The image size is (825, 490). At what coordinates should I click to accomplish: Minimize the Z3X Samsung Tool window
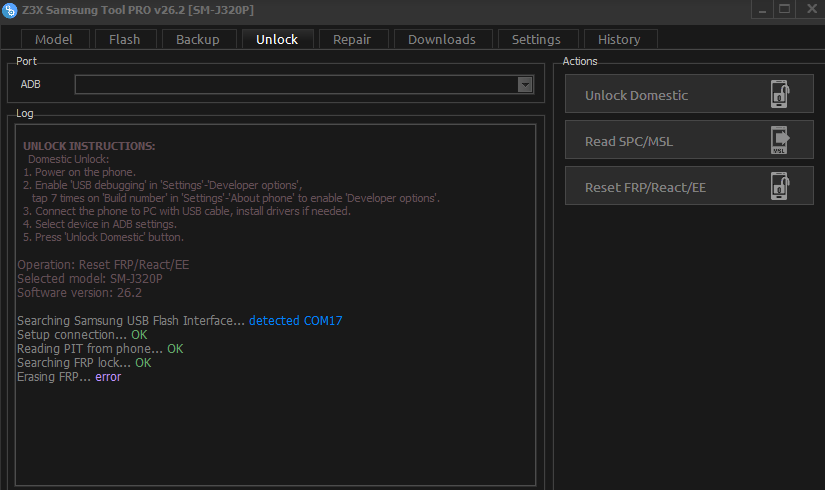pos(762,9)
